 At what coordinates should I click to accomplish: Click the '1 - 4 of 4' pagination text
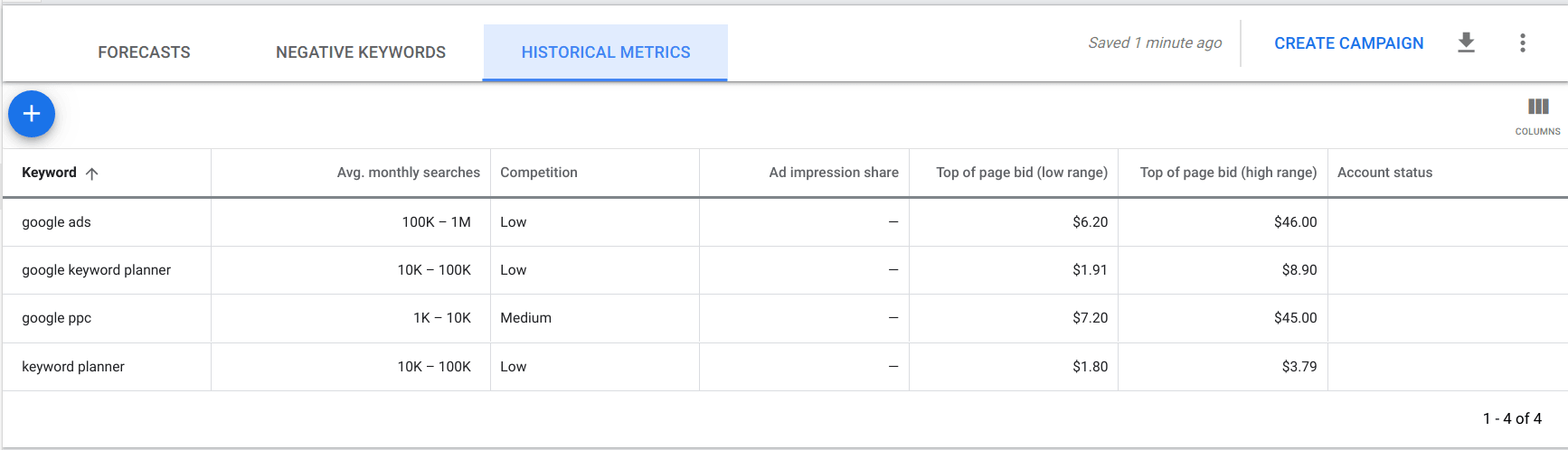click(1512, 418)
